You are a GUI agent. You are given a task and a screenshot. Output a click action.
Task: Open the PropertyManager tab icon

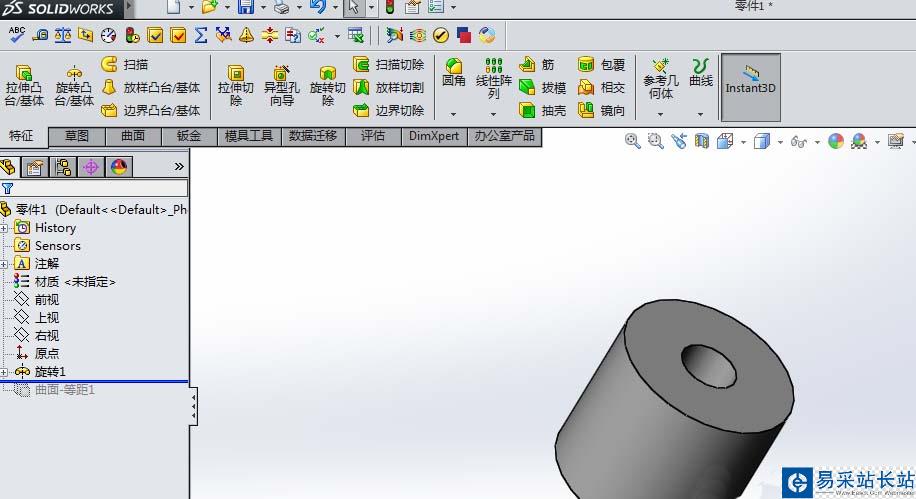[34, 168]
